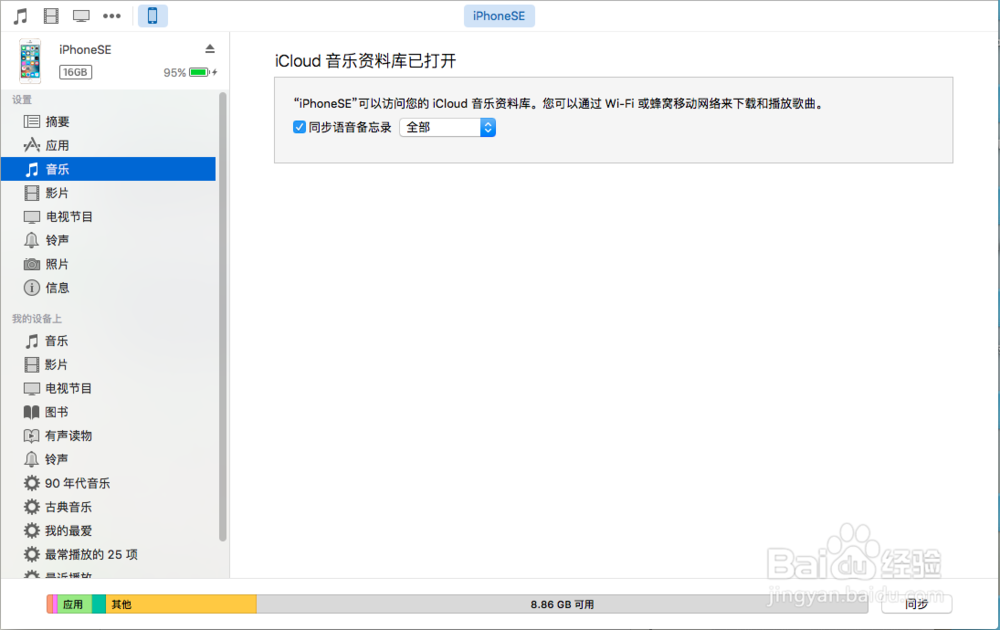Screen dimensions: 1000x630
Task: Open 铃声 under 我的设备上
Action: (x=108, y=459)
